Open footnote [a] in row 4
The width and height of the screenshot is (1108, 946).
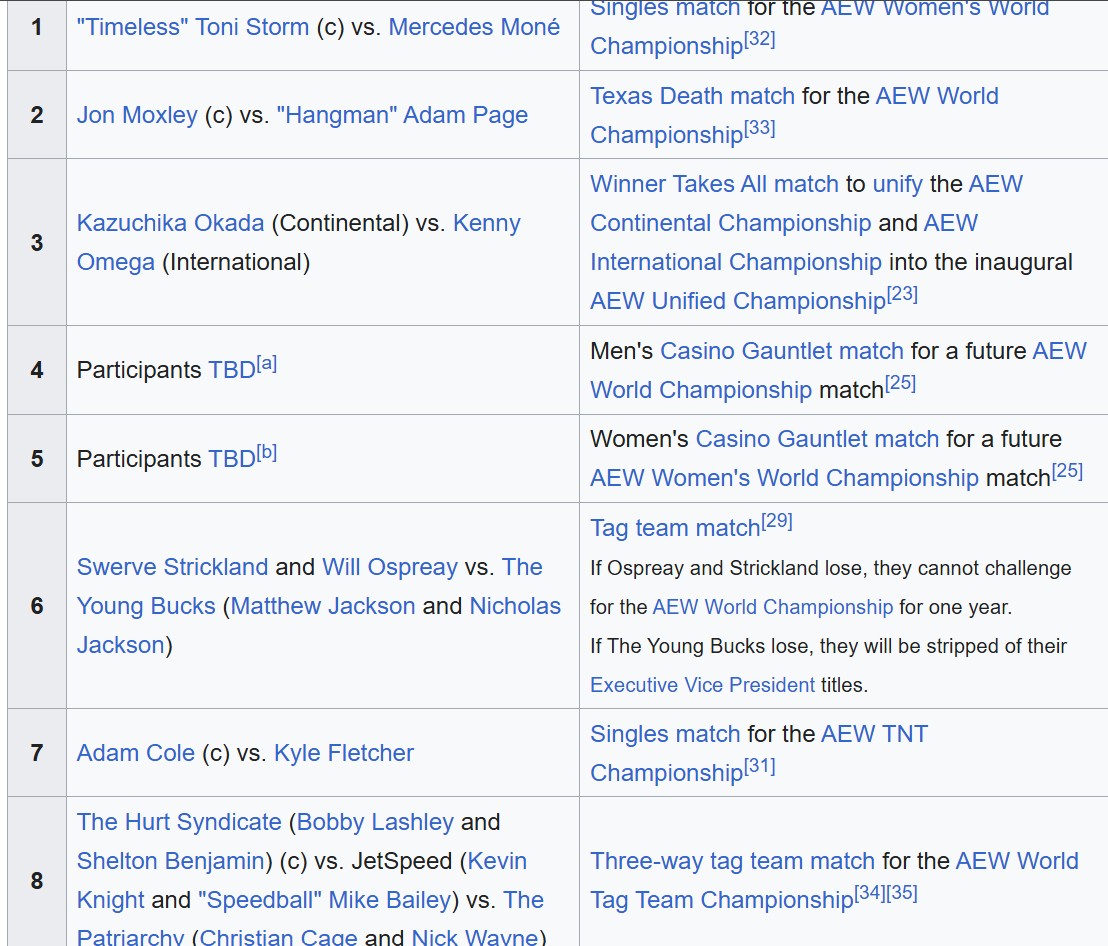tap(266, 364)
